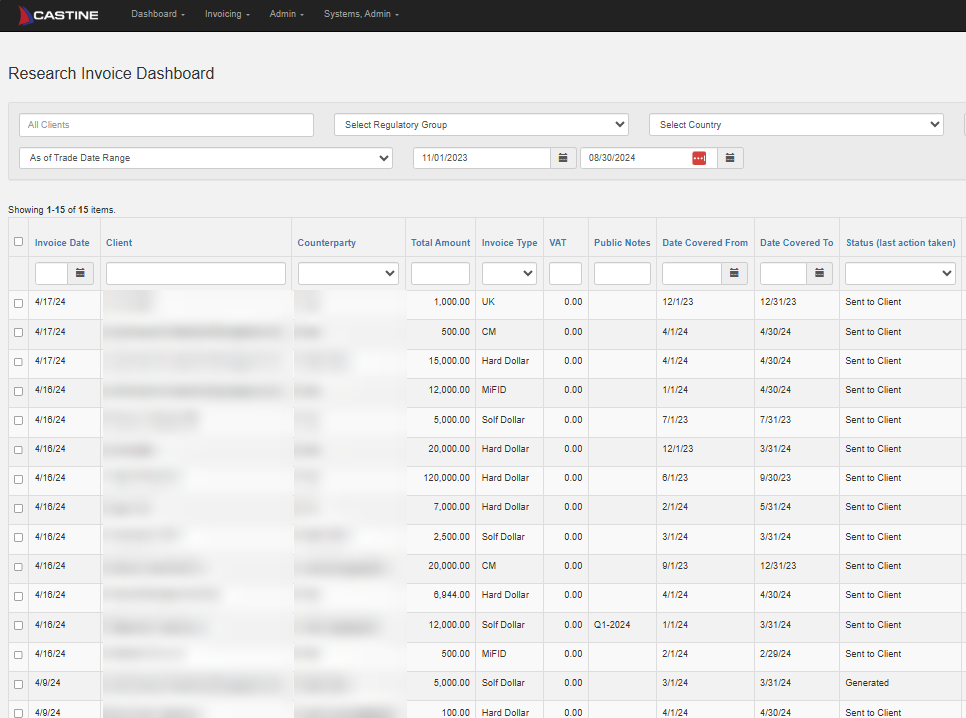
Task: Open the Date Covered To filter calendar
Action: [819, 273]
